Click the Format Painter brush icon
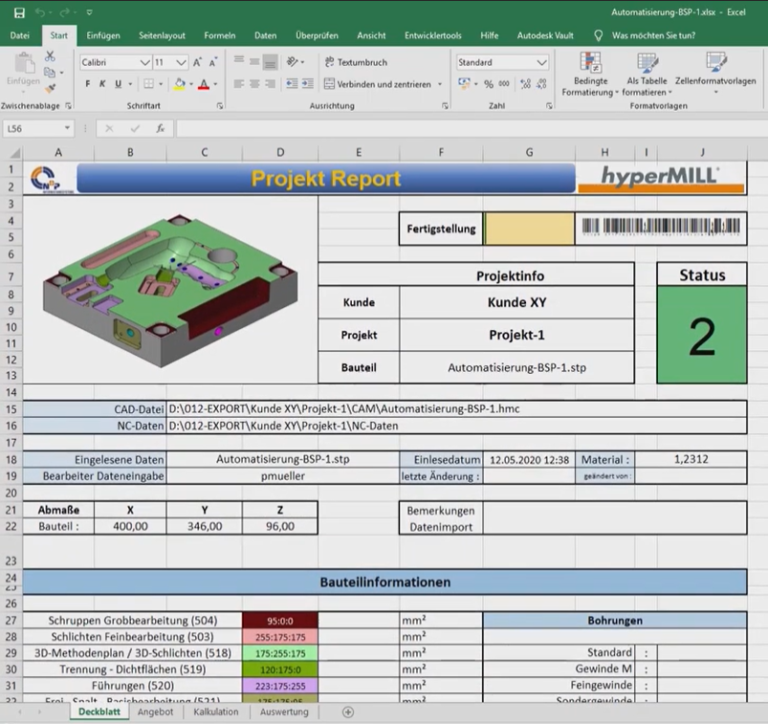Screen dimensions: 768x724 [x=50, y=89]
